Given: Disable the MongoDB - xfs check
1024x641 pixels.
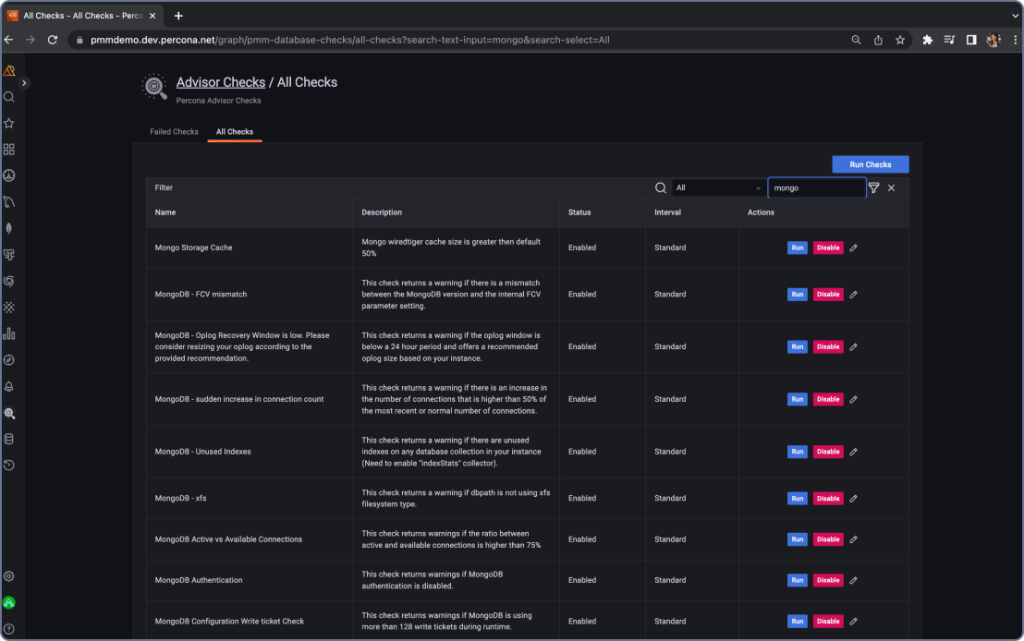Looking at the screenshot, I should pyautogui.click(x=827, y=499).
